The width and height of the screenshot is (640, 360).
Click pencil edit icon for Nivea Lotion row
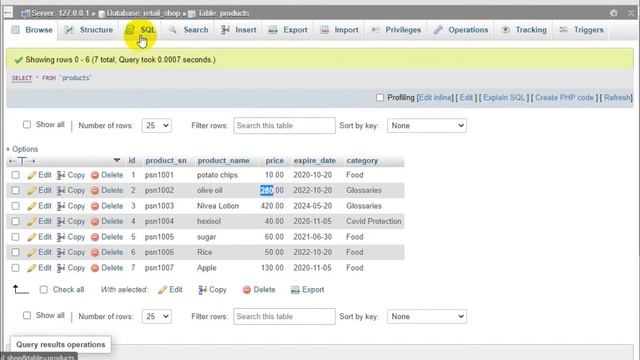tap(32, 206)
